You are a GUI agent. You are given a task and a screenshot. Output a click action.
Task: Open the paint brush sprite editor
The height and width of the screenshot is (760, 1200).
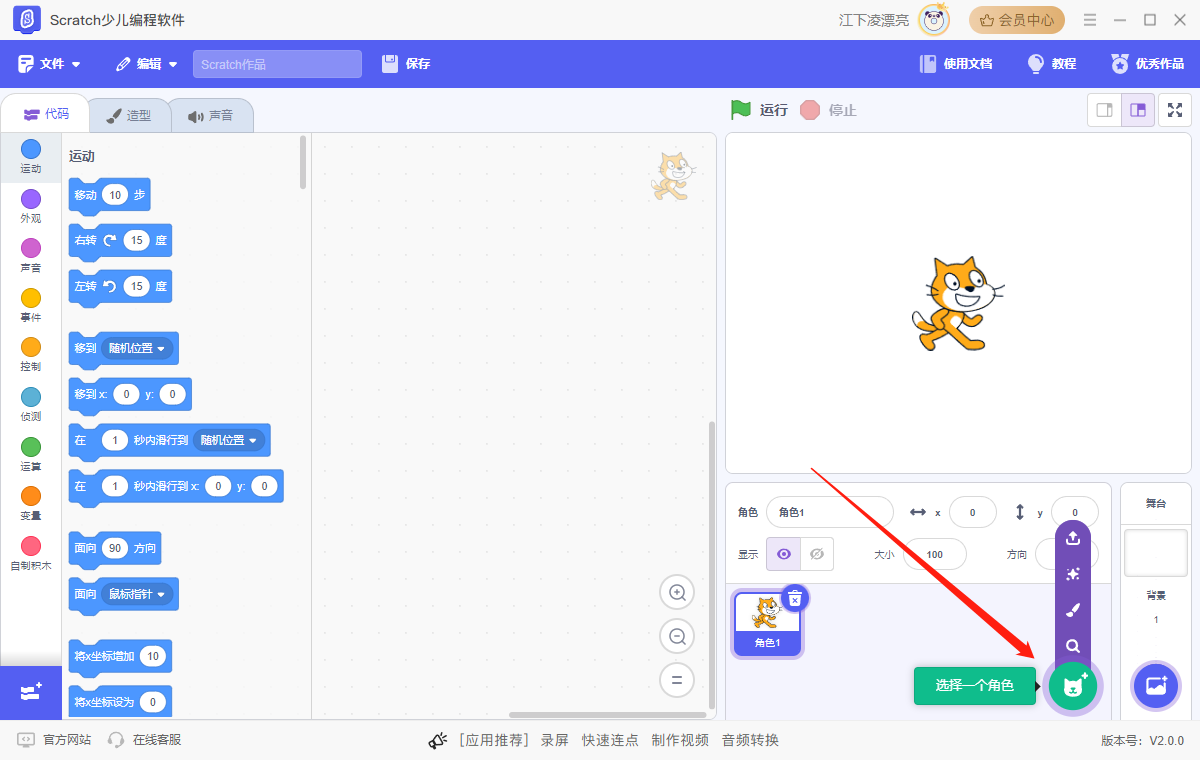click(x=1072, y=610)
